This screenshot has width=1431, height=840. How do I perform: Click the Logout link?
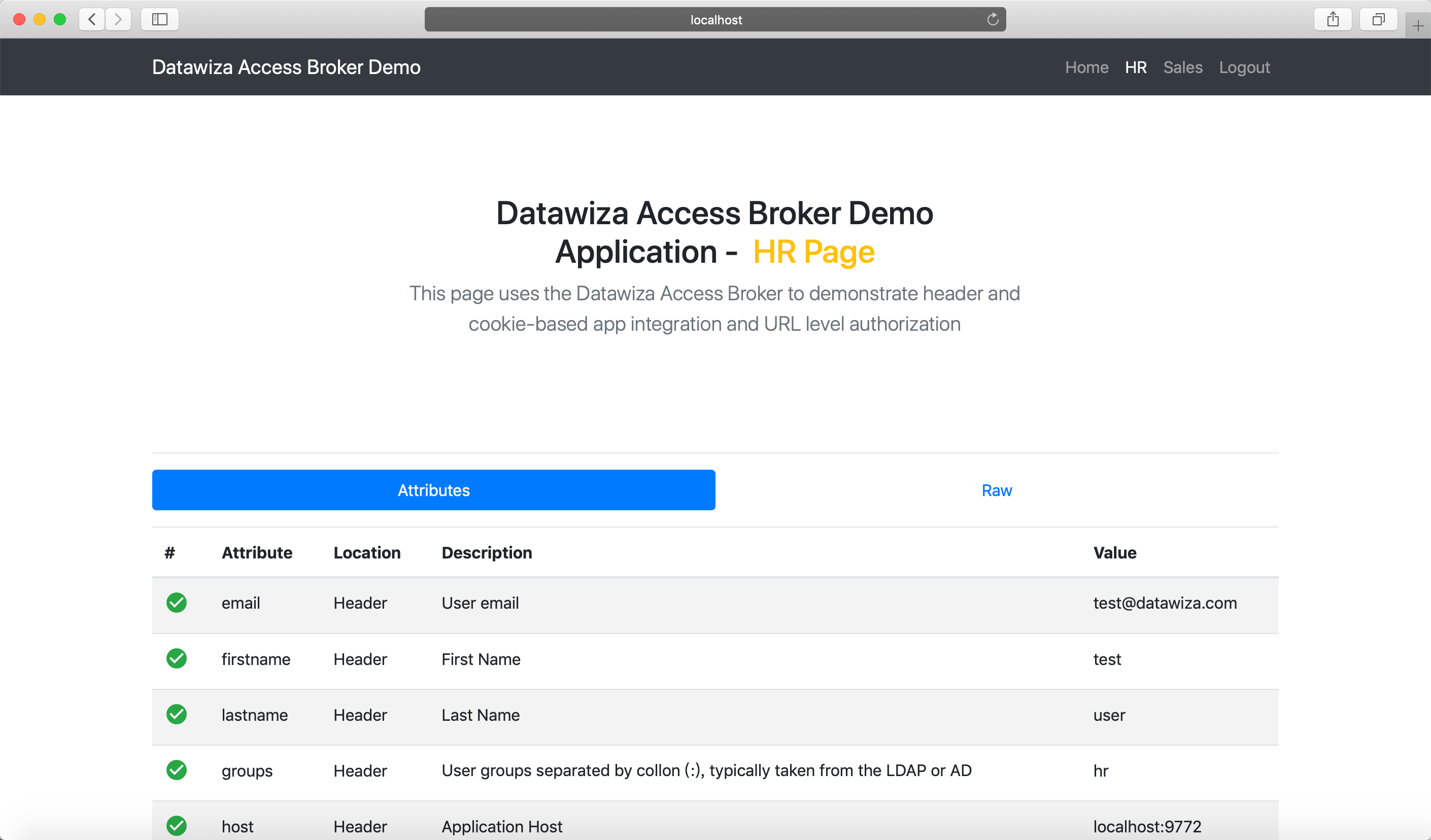pos(1244,67)
